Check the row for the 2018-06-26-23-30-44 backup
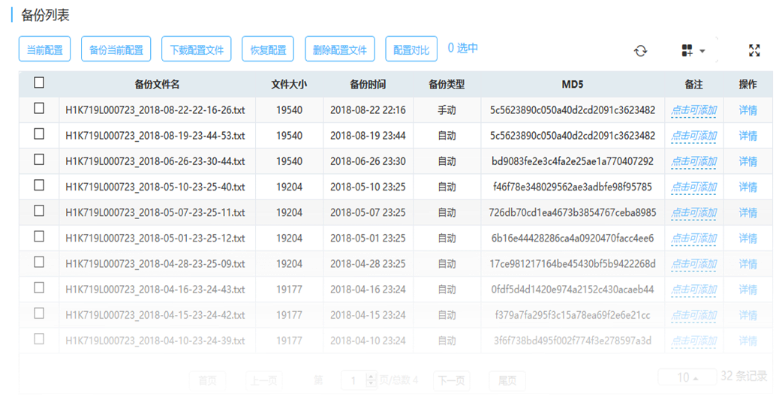 pyautogui.click(x=39, y=160)
